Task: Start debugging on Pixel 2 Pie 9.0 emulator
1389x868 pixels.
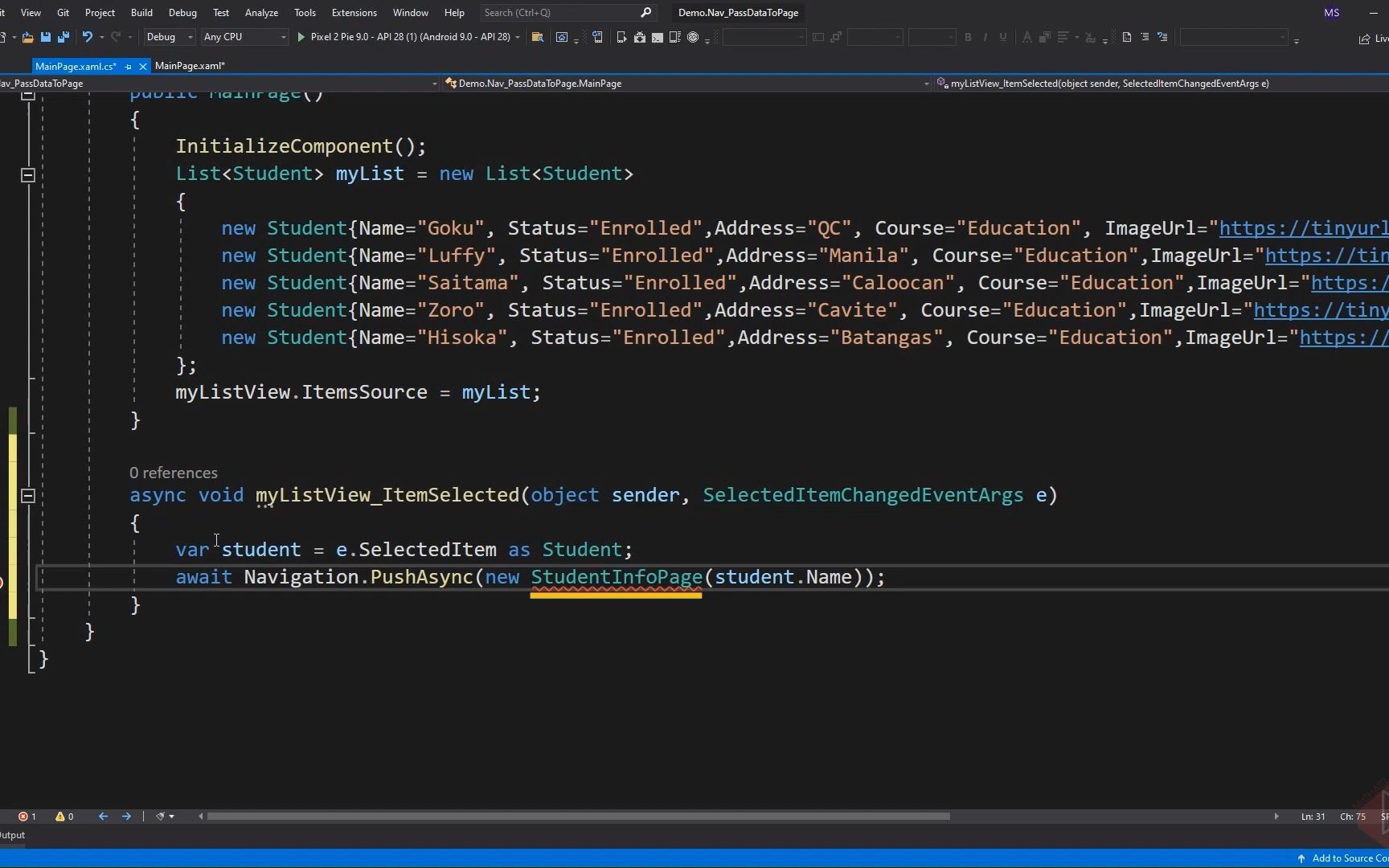Action: click(x=301, y=37)
